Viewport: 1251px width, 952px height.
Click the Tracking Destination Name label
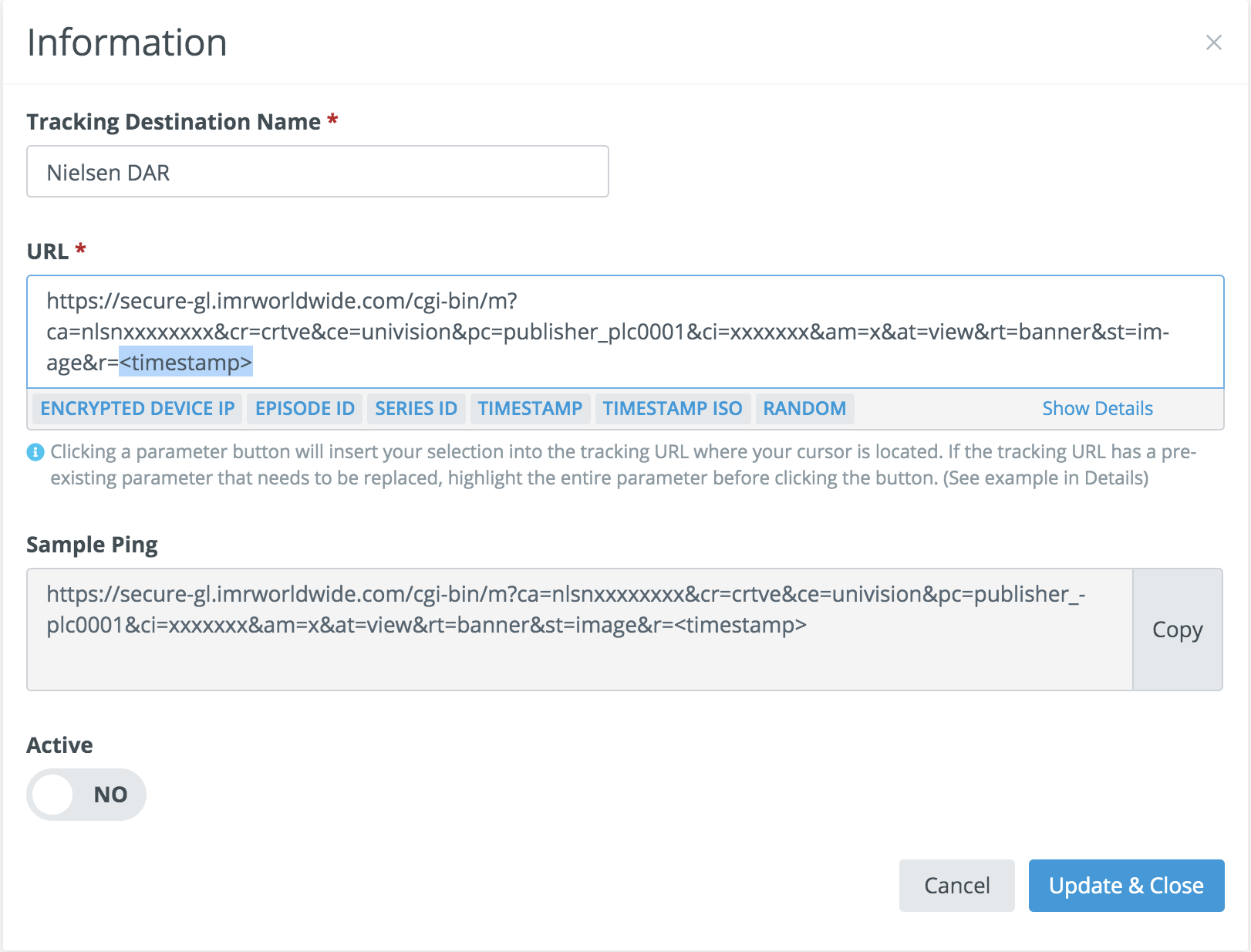173,122
